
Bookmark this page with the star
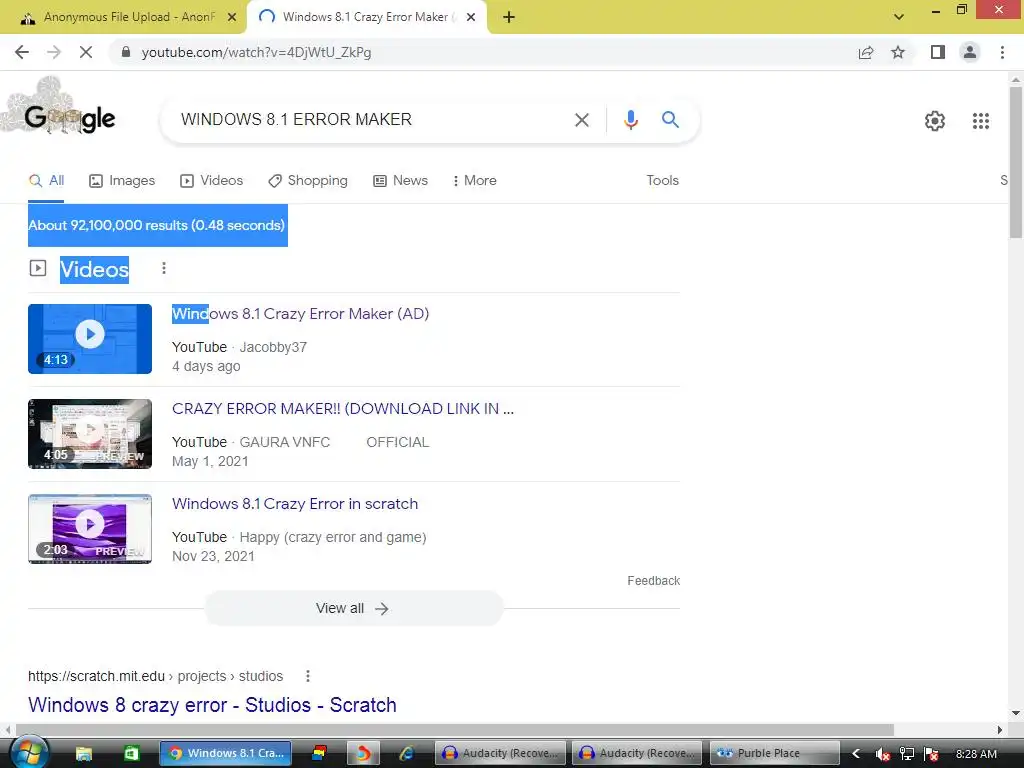(x=898, y=52)
